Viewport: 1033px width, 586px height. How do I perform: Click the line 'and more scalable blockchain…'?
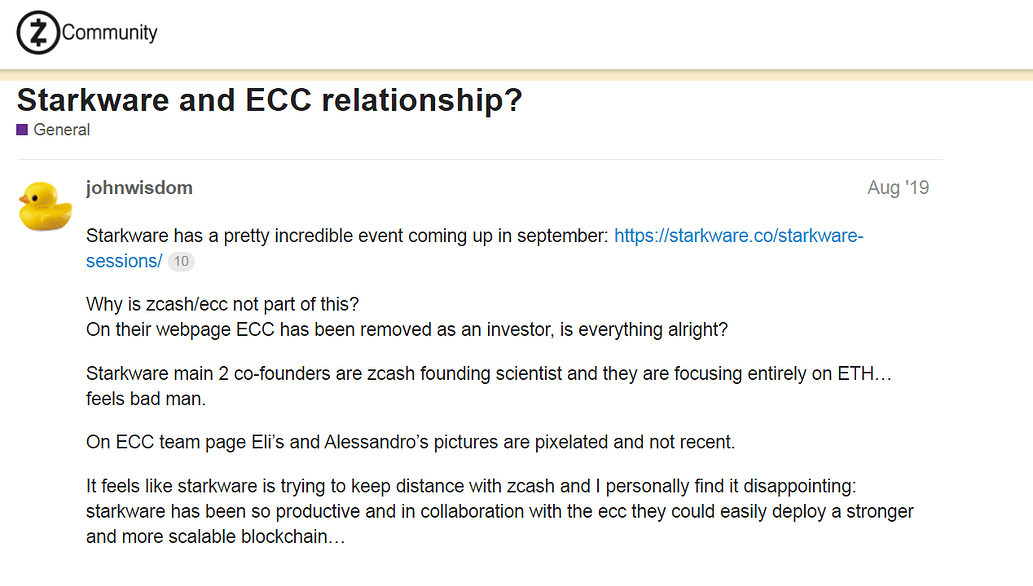(216, 536)
